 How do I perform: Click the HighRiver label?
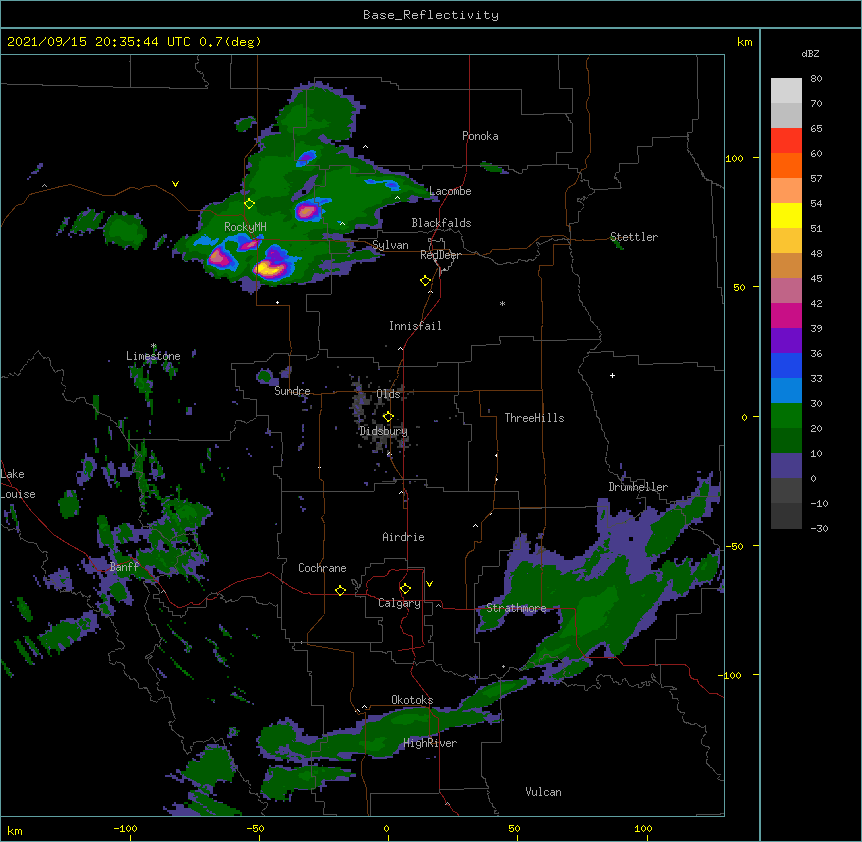point(430,743)
